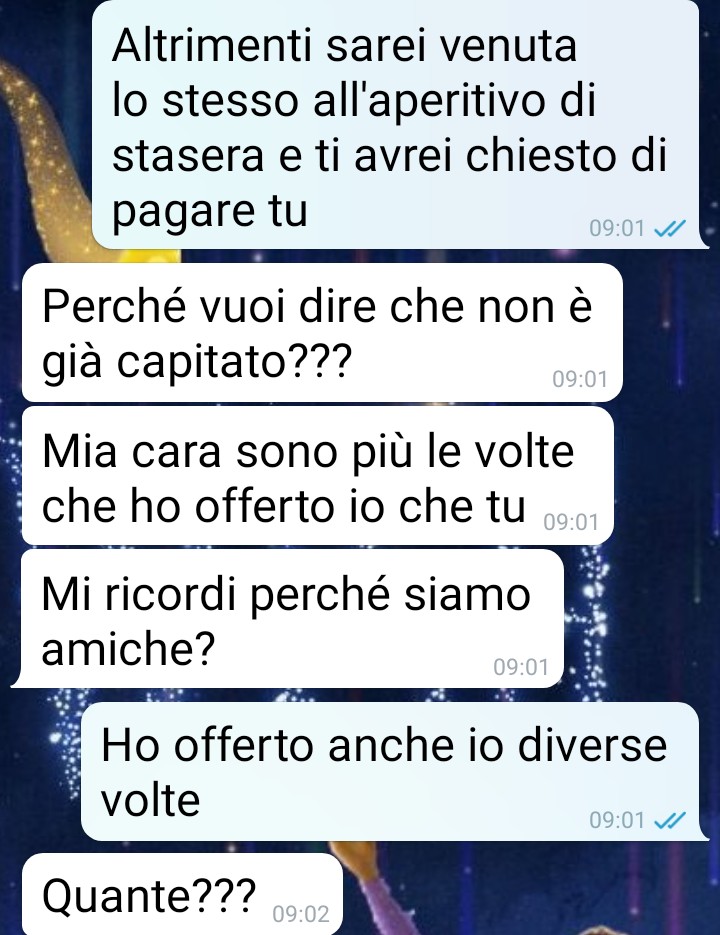The width and height of the screenshot is (720, 935).
Task: Click the 09:01 timestamp on 'pagare tu' message
Action: pyautogui.click(x=617, y=228)
